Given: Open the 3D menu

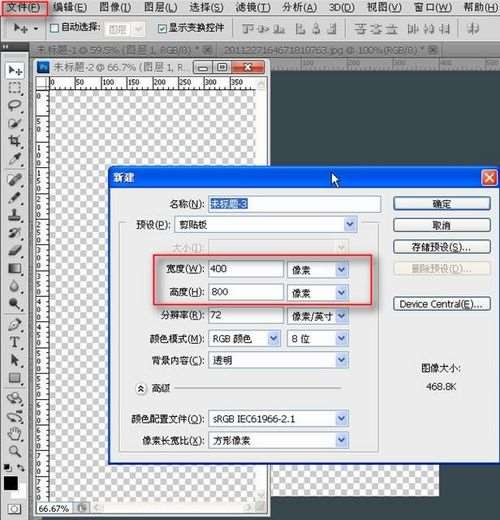Looking at the screenshot, I should click(341, 7).
